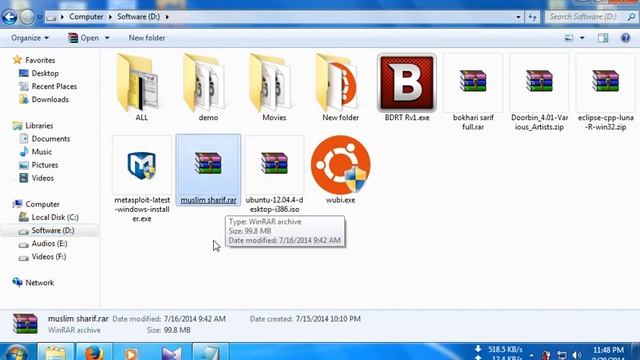
Task: Select Favorites in the navigation pane
Action: pyautogui.click(x=40, y=60)
